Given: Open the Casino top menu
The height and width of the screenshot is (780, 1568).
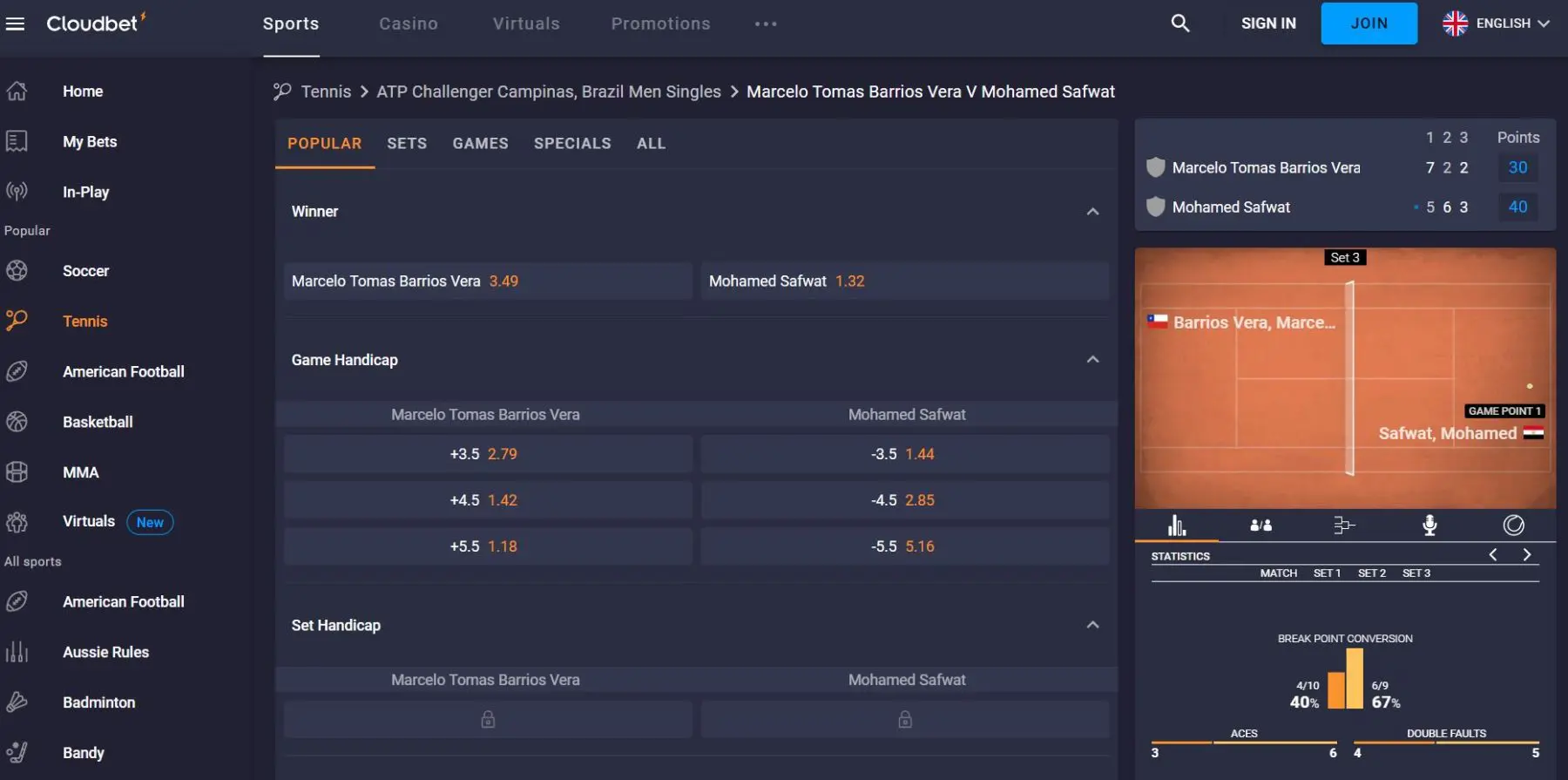Looking at the screenshot, I should [x=409, y=24].
